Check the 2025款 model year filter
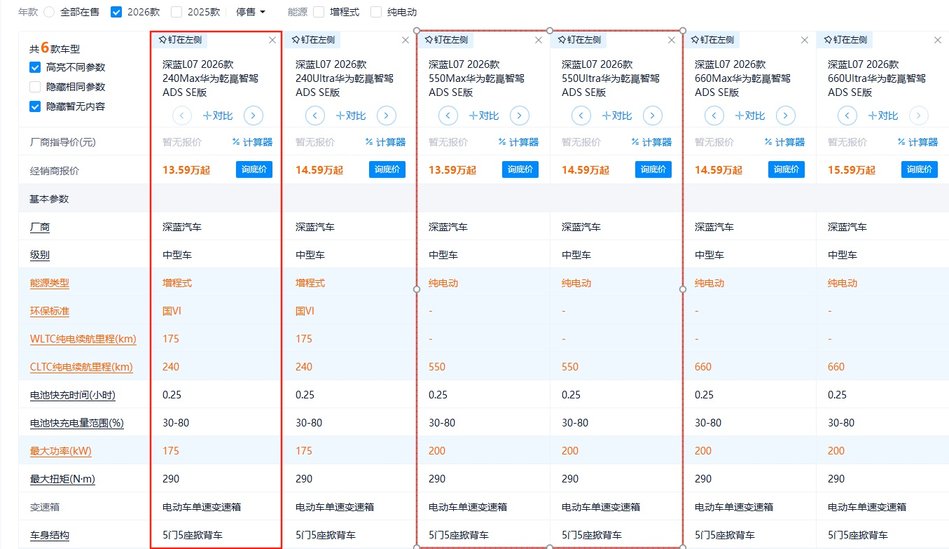 coord(177,12)
